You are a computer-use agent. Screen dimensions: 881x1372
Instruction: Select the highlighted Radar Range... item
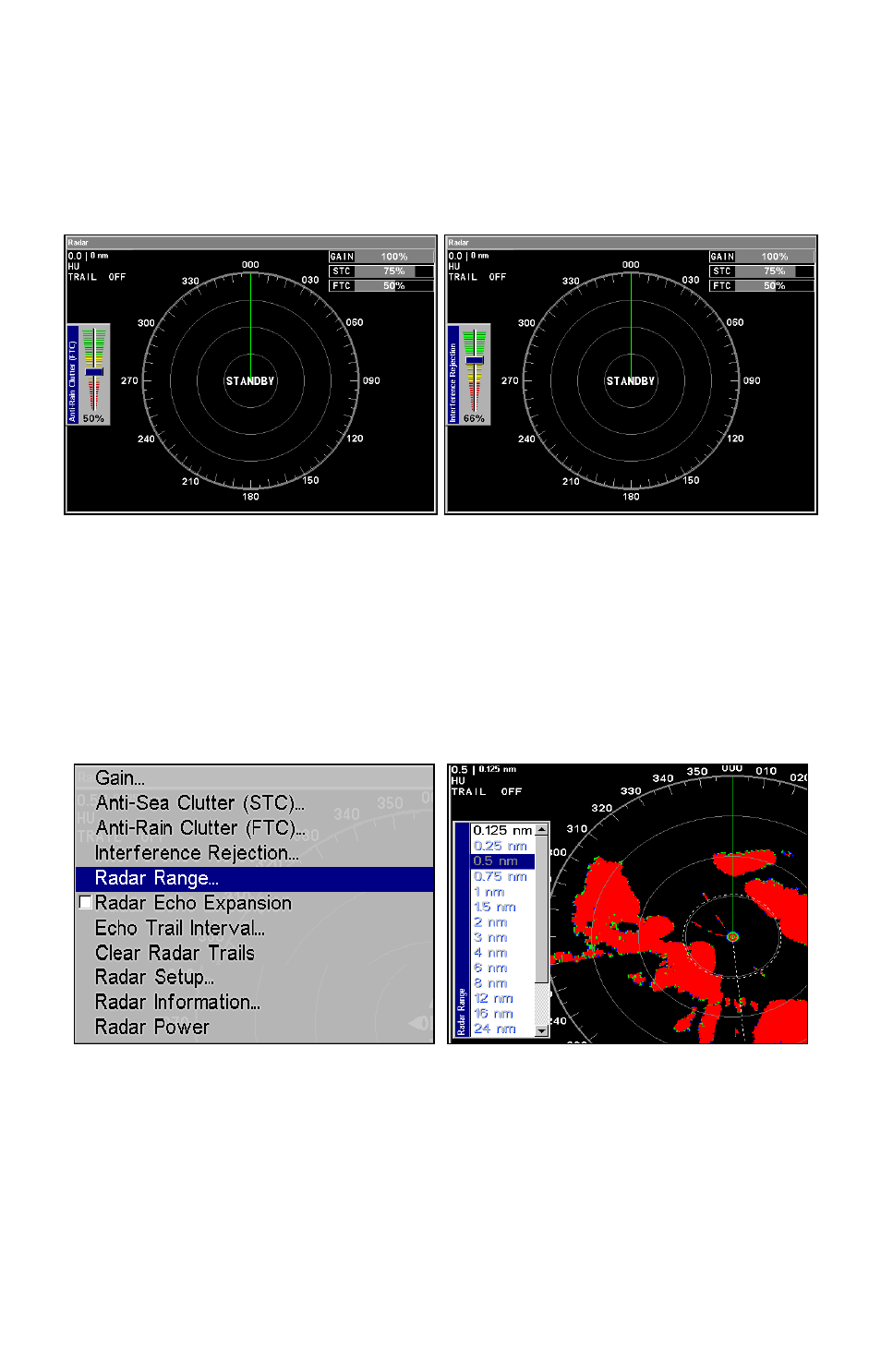(254, 878)
